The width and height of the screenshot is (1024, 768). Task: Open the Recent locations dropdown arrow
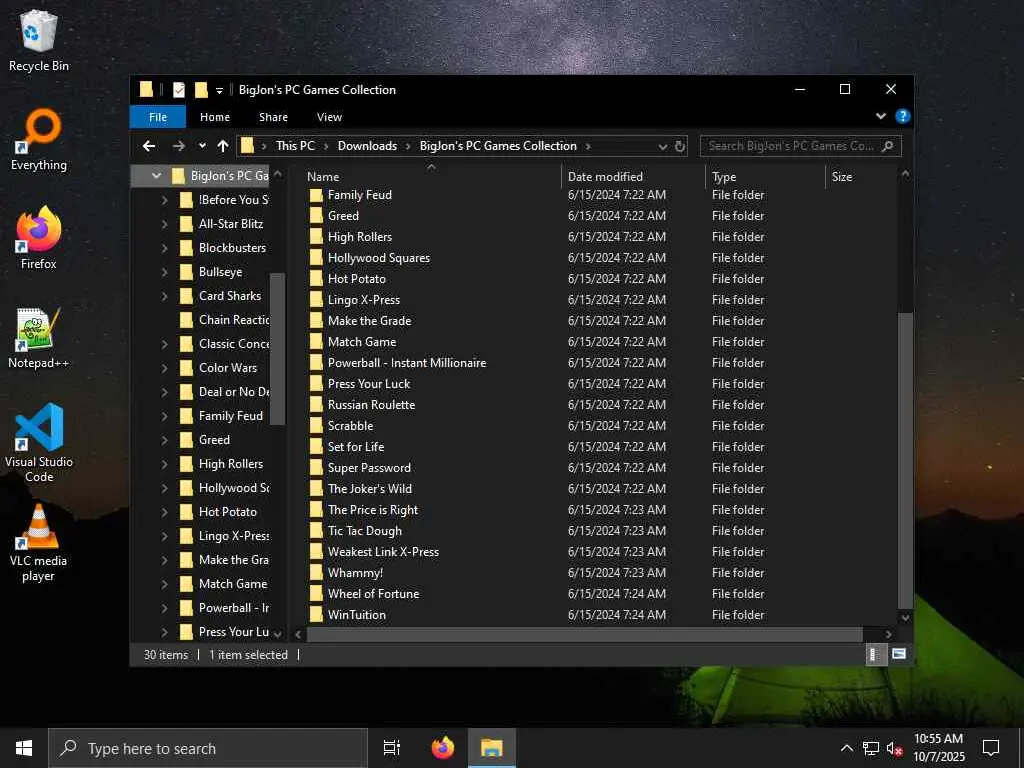pyautogui.click(x=202, y=146)
